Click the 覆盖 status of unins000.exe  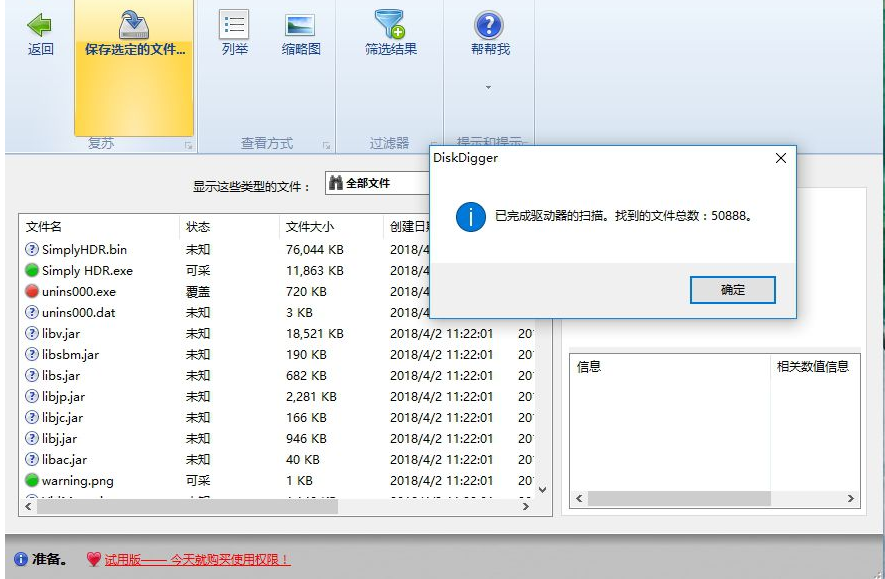tap(198, 292)
